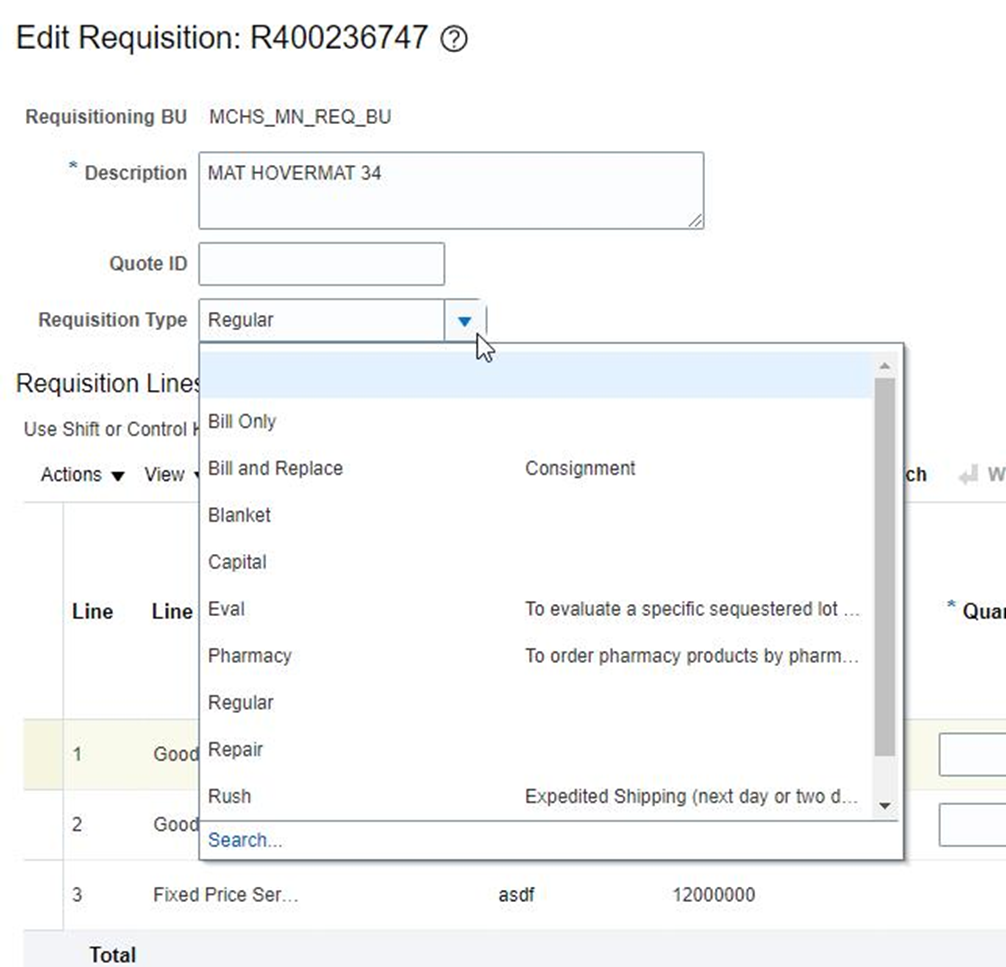Image resolution: width=1006 pixels, height=967 pixels.
Task: Open the Search... link in dropdown
Action: [x=245, y=840]
